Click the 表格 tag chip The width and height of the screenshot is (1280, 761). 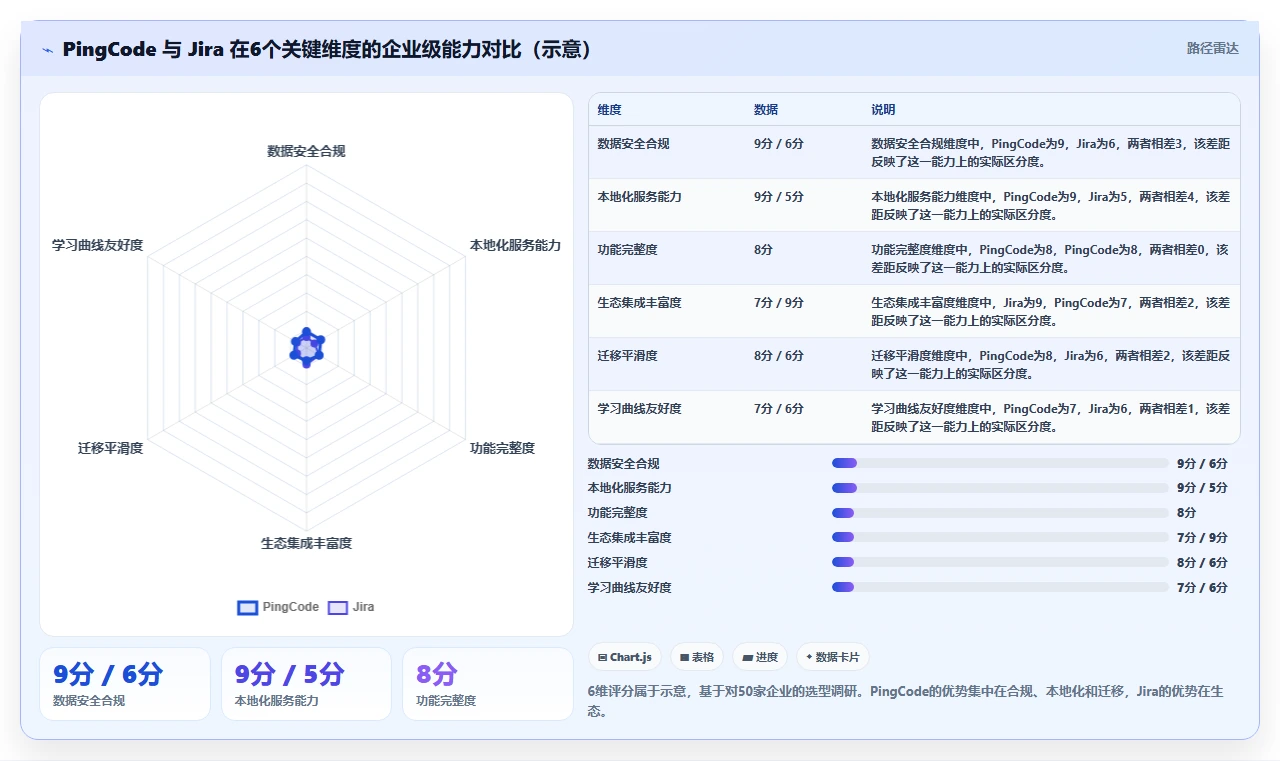[697, 657]
